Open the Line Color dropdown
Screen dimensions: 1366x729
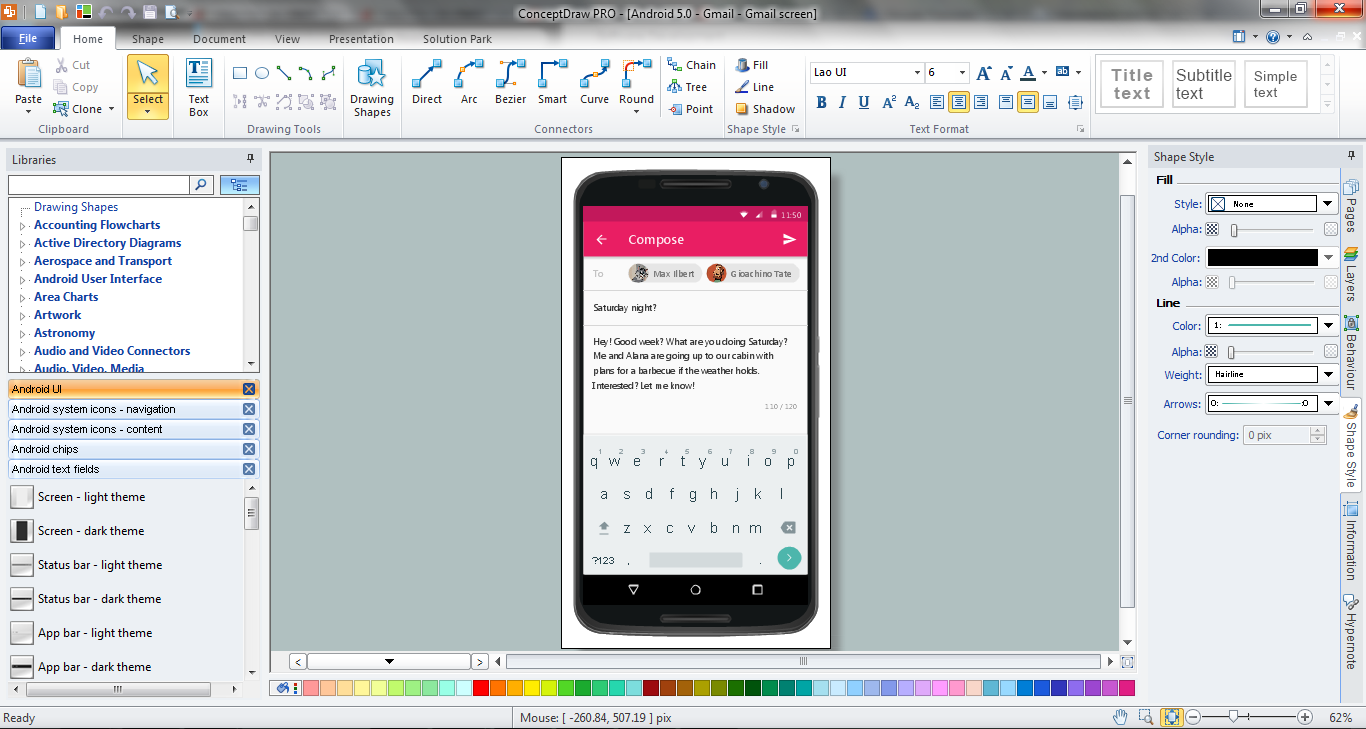(1328, 326)
